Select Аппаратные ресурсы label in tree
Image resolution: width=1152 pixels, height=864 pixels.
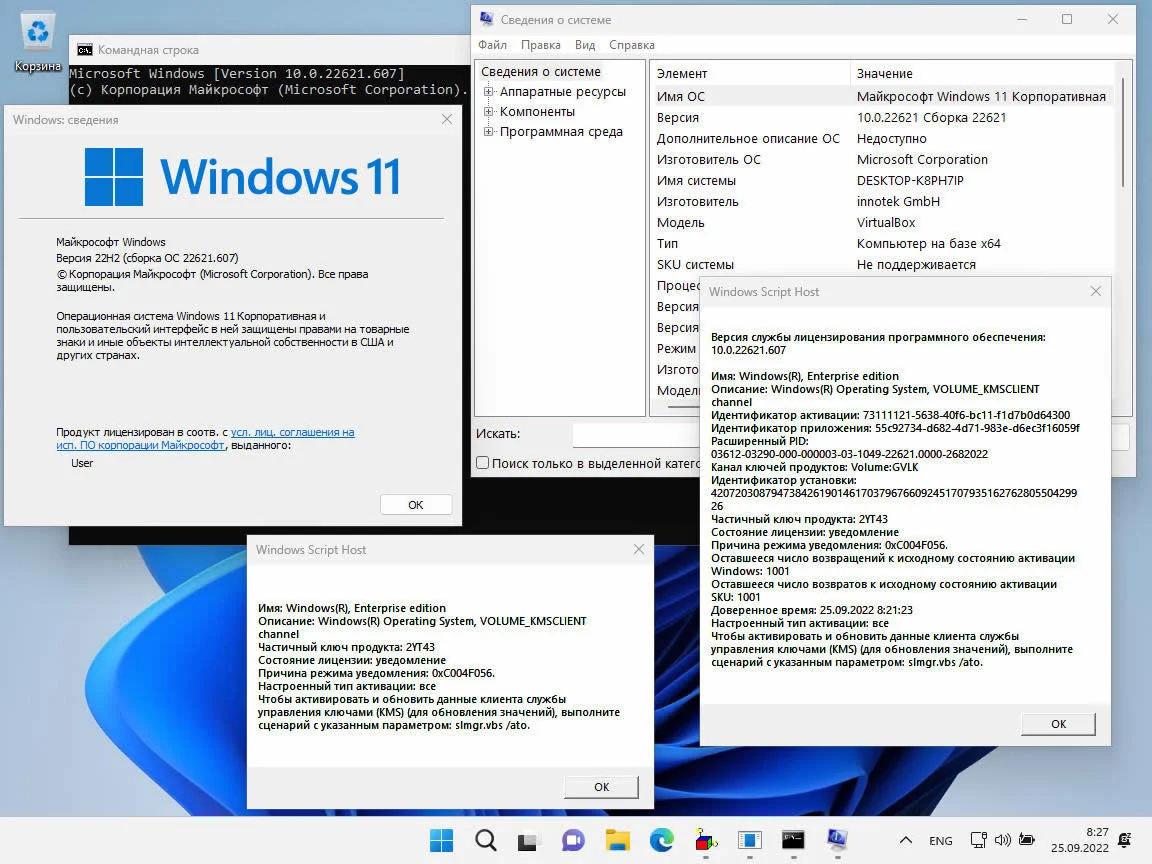[563, 92]
